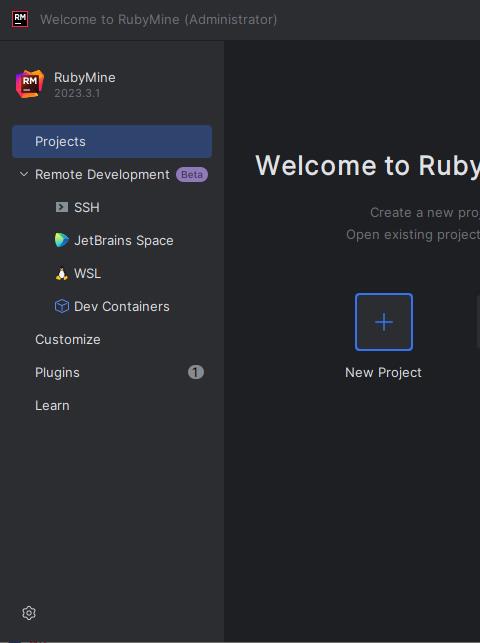Switch to the Learn tab
The image size is (480, 643).
tap(52, 406)
